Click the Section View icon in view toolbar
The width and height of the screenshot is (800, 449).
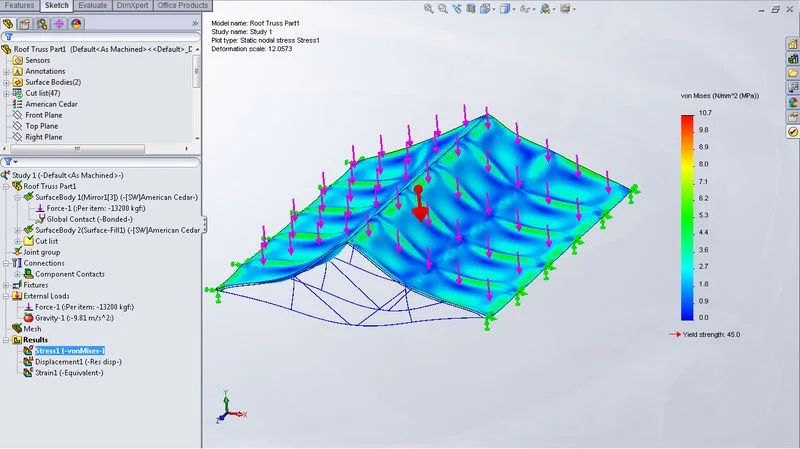click(x=471, y=8)
